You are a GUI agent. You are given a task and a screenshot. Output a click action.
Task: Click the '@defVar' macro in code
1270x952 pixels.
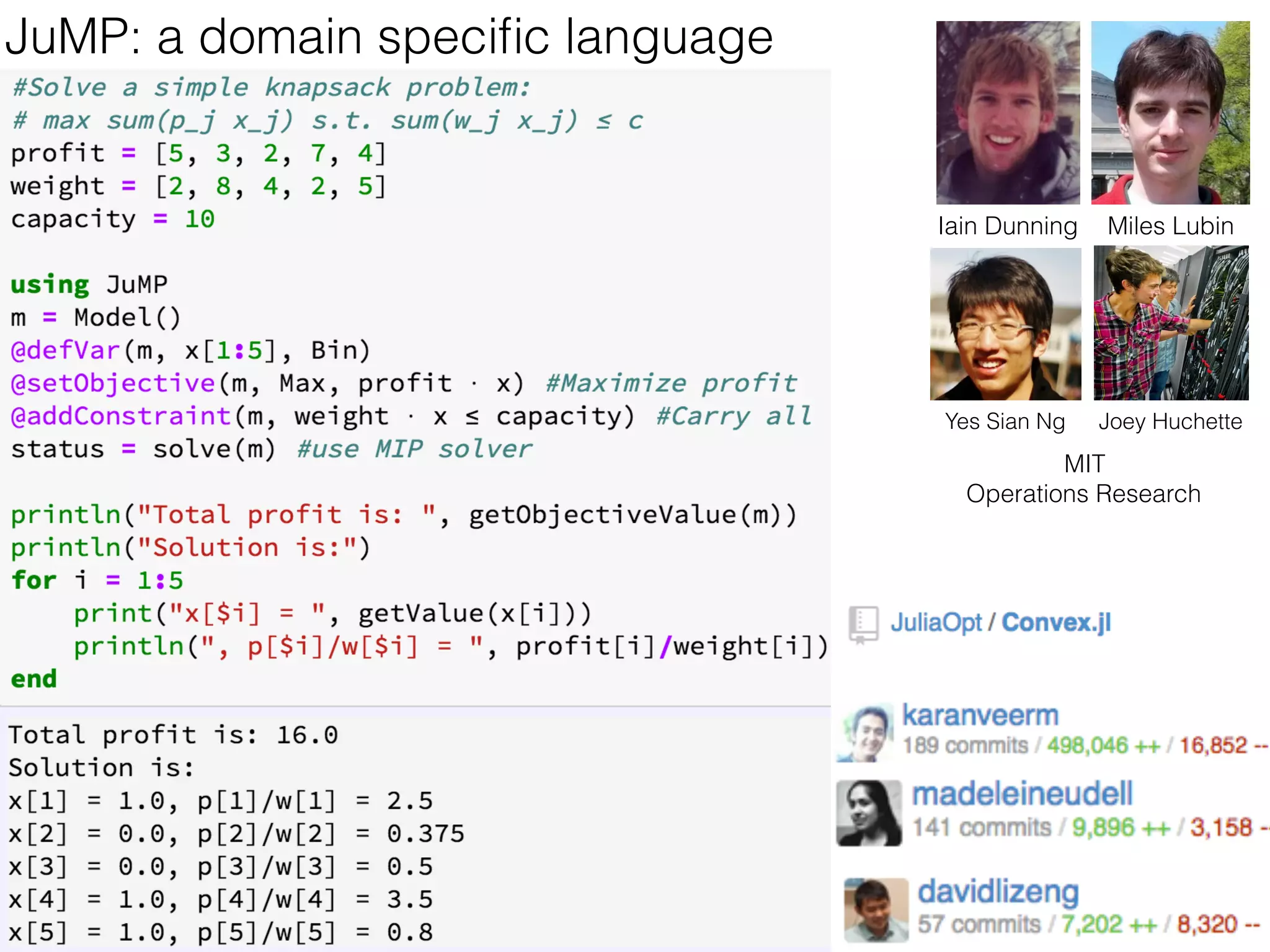pos(65,351)
